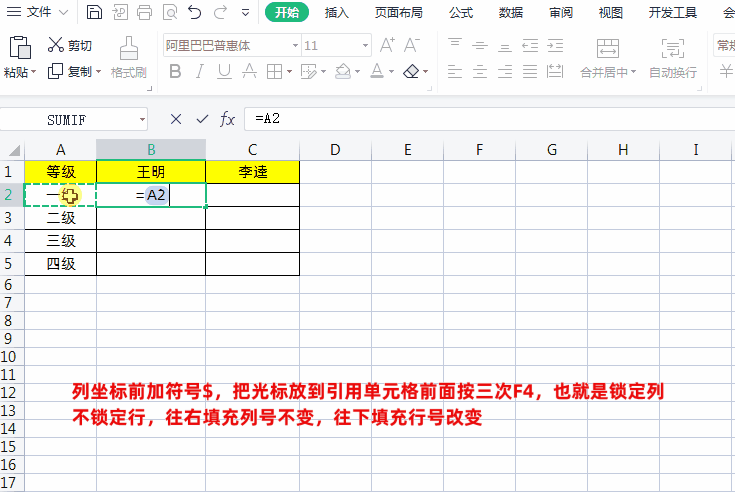Image resolution: width=735 pixels, height=492 pixels.
Task: Open the 数据 tab
Action: 511,12
